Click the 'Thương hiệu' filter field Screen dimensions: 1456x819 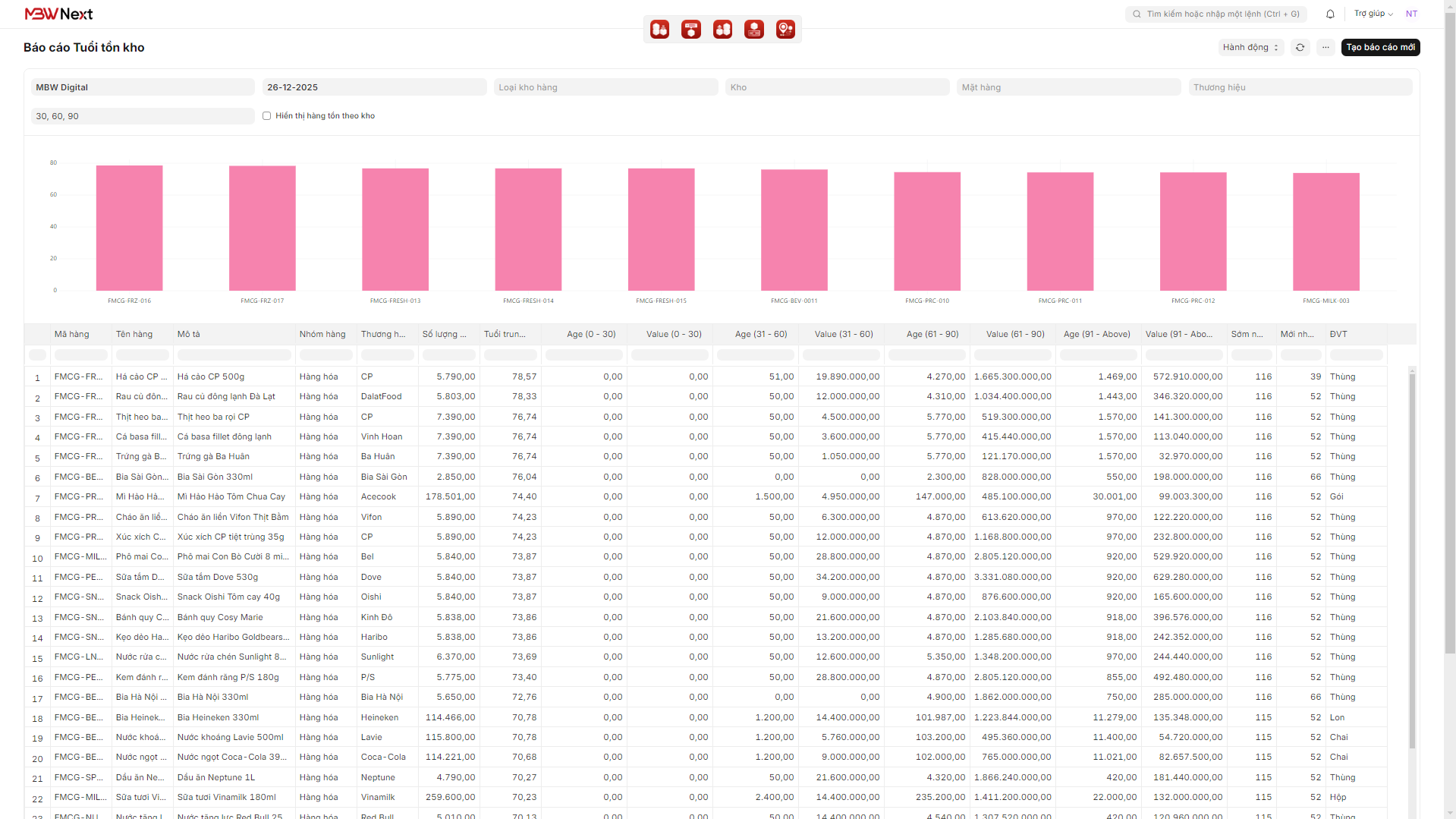1300,87
